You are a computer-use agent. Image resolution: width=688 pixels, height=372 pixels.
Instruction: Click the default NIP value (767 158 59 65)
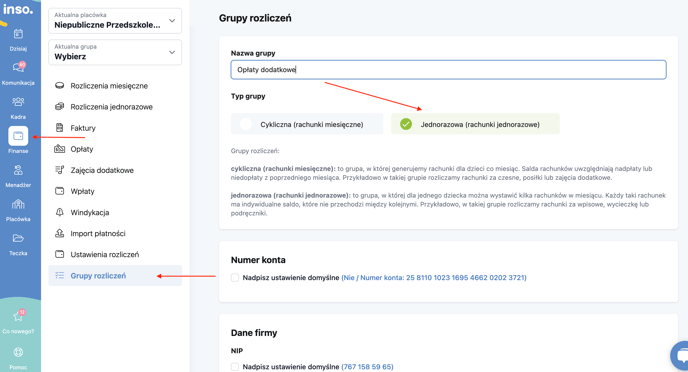pos(367,367)
